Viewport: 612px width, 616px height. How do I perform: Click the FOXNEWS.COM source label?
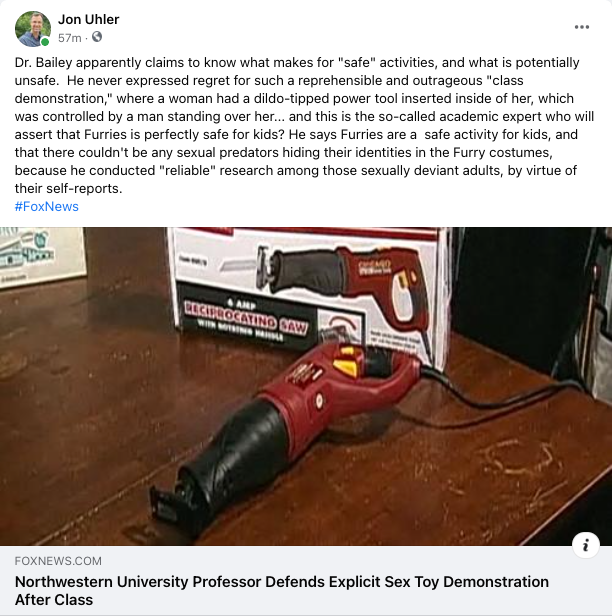[x=58, y=561]
